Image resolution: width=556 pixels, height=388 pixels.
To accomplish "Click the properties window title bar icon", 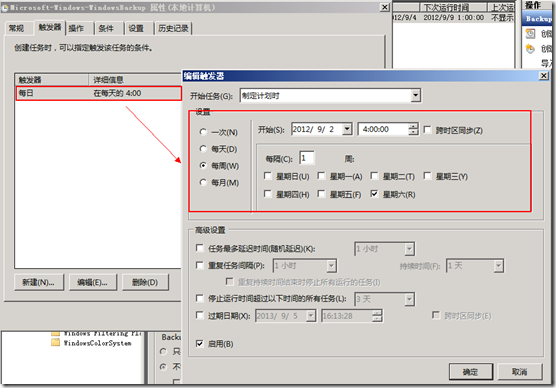I will pyautogui.click(x=5, y=8).
